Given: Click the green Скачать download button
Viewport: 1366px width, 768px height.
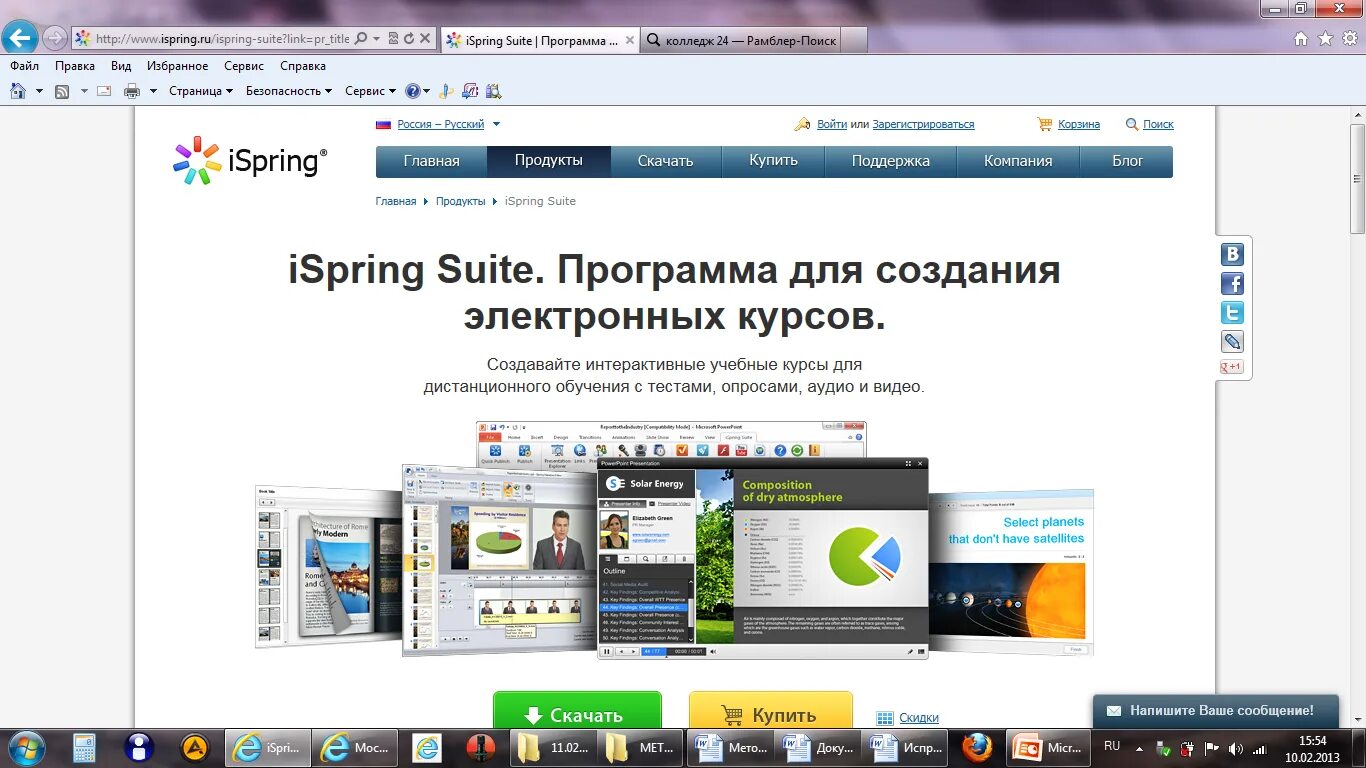Looking at the screenshot, I should click(577, 710).
